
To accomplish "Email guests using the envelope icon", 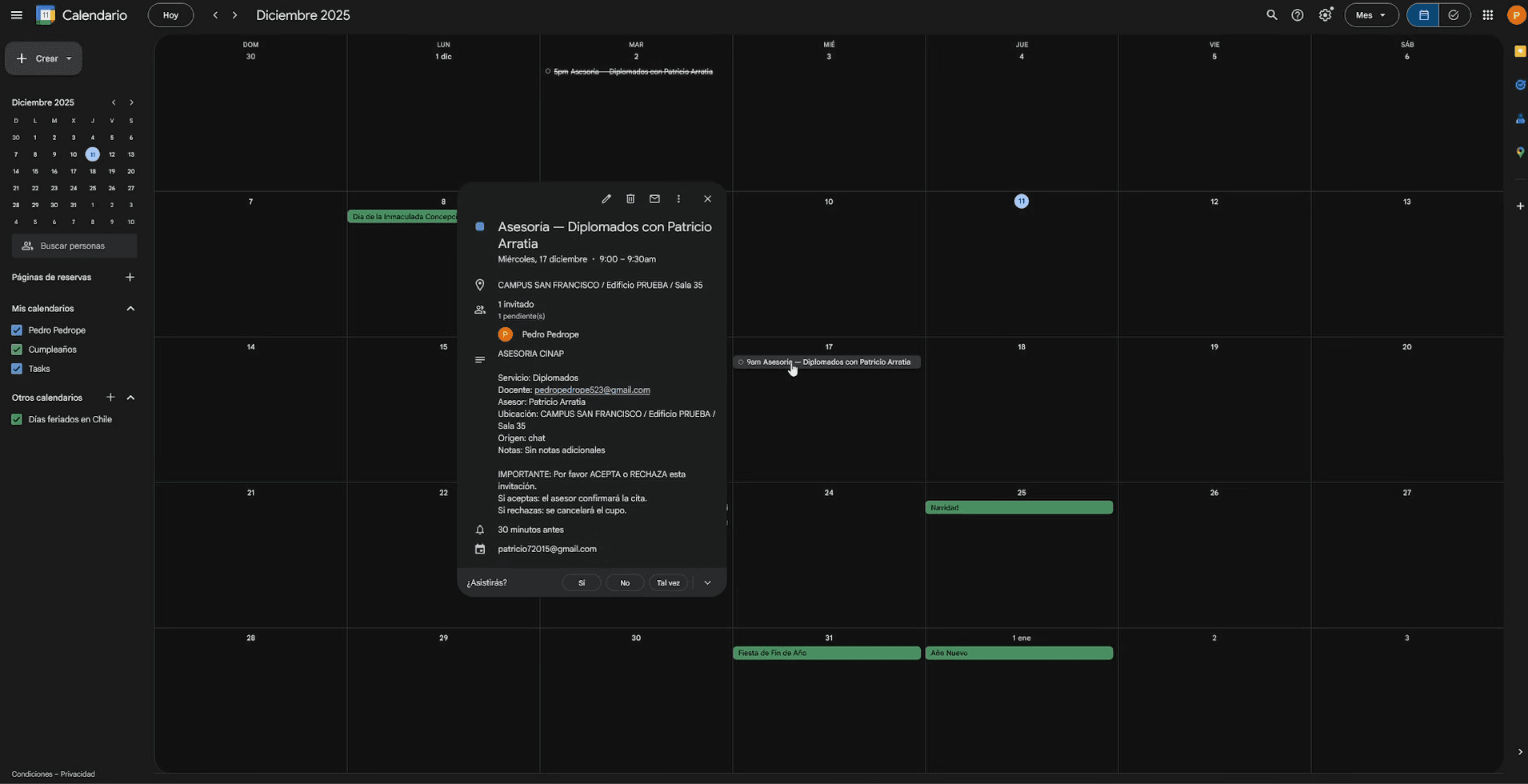I will point(654,199).
